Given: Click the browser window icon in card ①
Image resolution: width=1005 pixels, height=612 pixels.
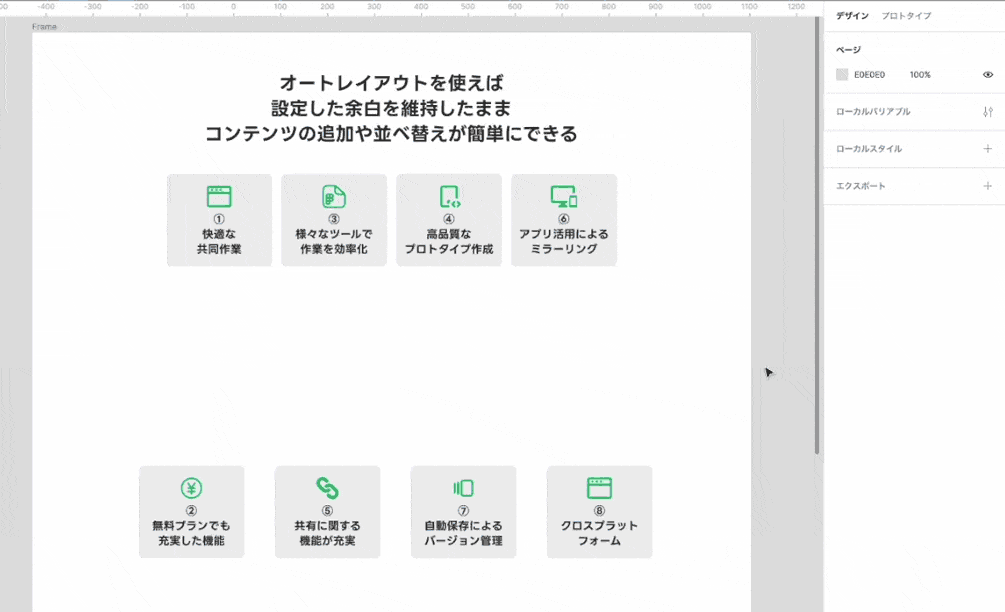Looking at the screenshot, I should pos(219,196).
